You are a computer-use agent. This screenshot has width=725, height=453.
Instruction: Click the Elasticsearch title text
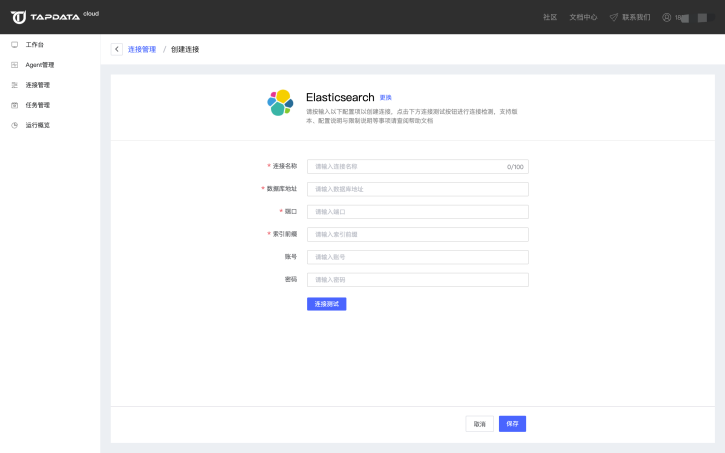pyautogui.click(x=340, y=97)
